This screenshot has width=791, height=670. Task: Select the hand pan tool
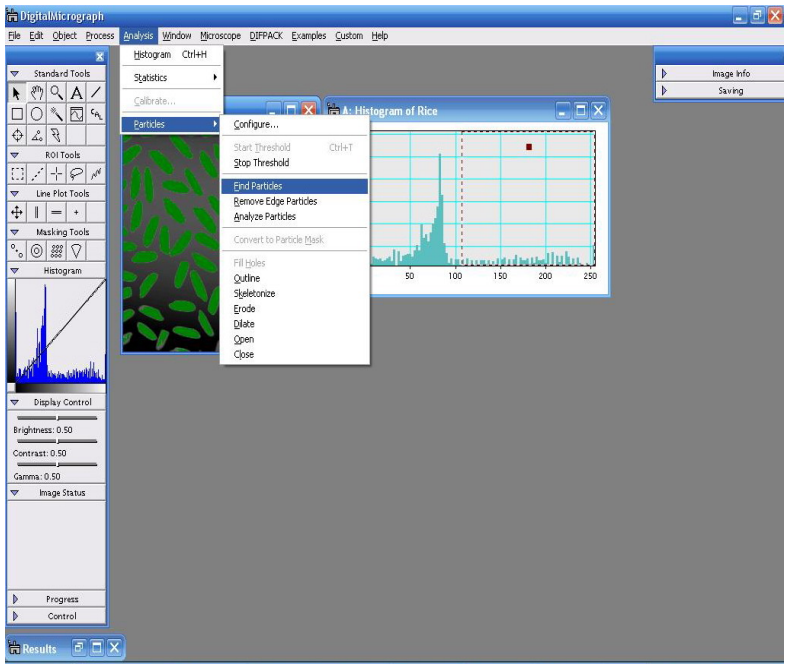click(36, 93)
